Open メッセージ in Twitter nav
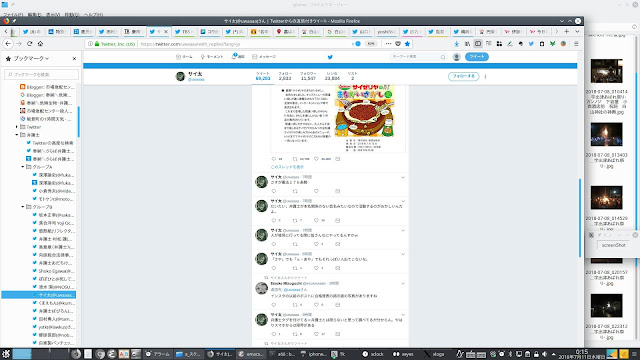 click(x=264, y=57)
